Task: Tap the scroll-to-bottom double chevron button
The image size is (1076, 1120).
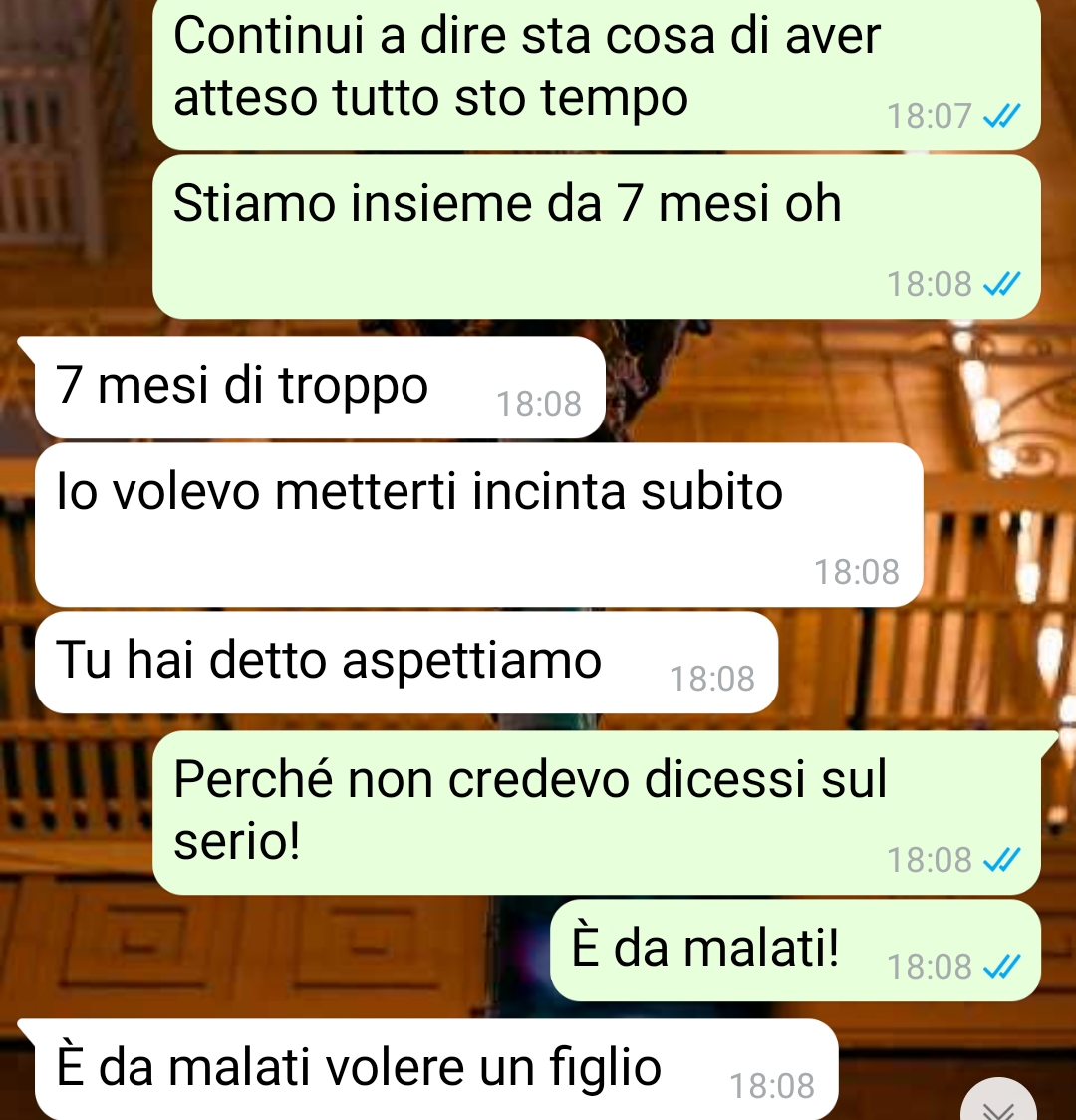Action: (x=998, y=1104)
